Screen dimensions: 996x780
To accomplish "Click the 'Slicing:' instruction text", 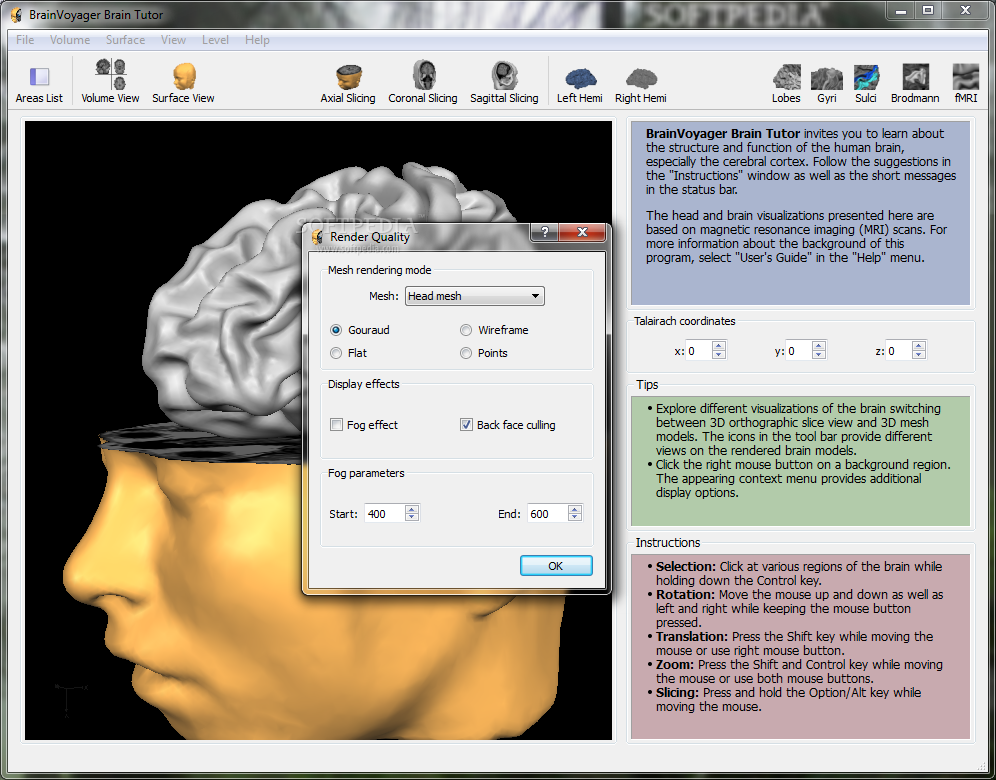I will (x=678, y=692).
